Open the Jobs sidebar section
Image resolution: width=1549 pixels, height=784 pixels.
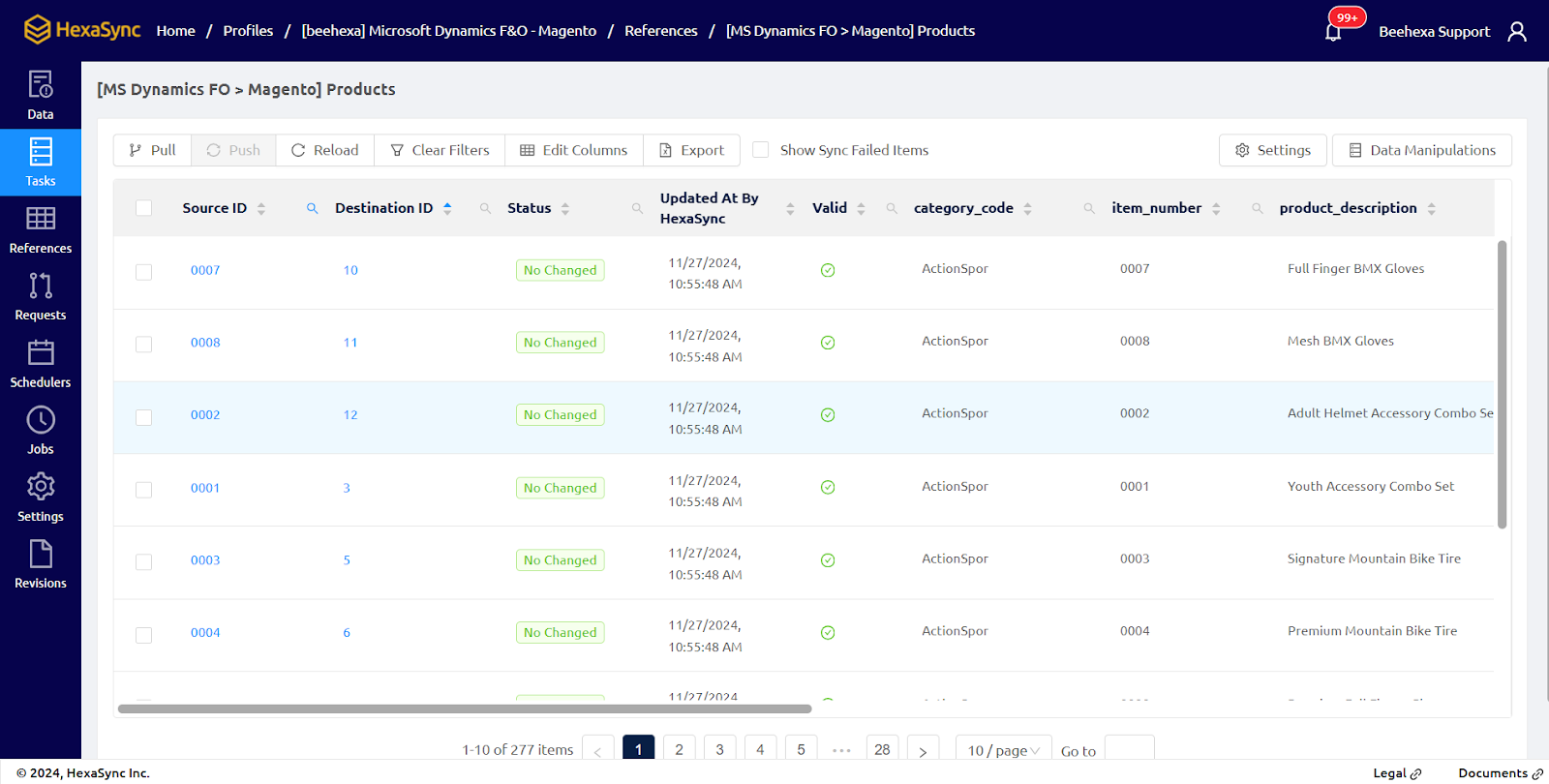41,431
